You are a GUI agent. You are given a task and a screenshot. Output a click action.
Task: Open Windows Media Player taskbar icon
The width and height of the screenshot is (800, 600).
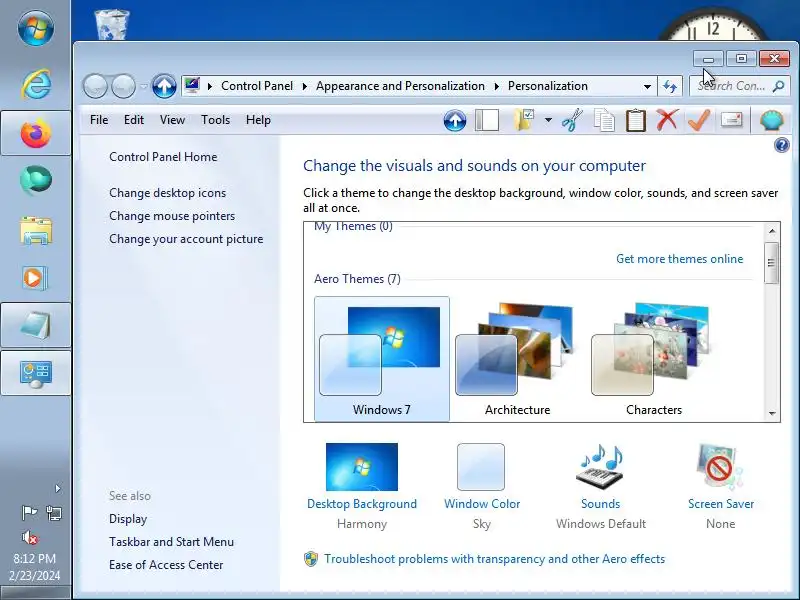35,278
